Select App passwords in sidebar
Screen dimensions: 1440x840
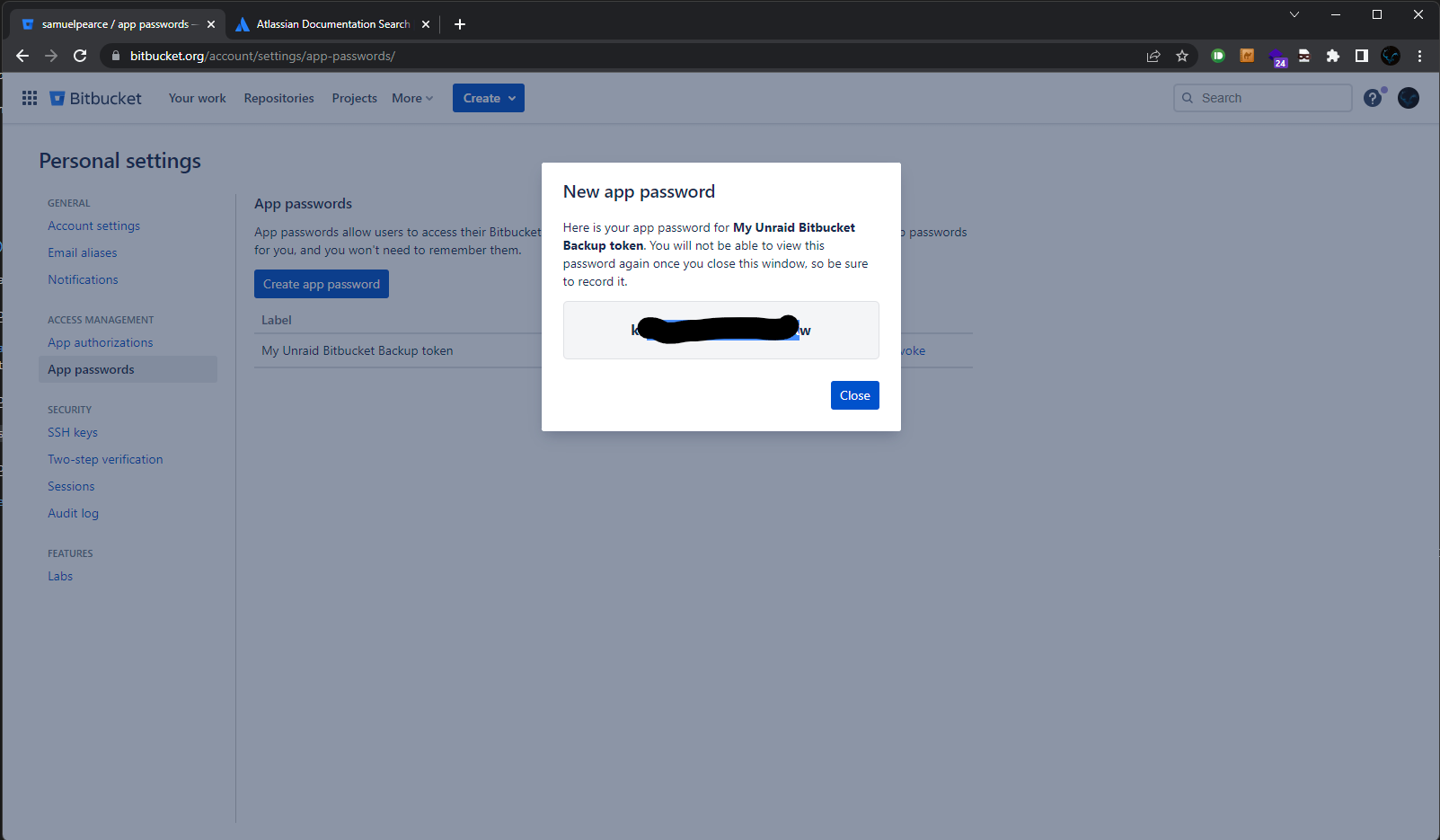[x=128, y=369]
